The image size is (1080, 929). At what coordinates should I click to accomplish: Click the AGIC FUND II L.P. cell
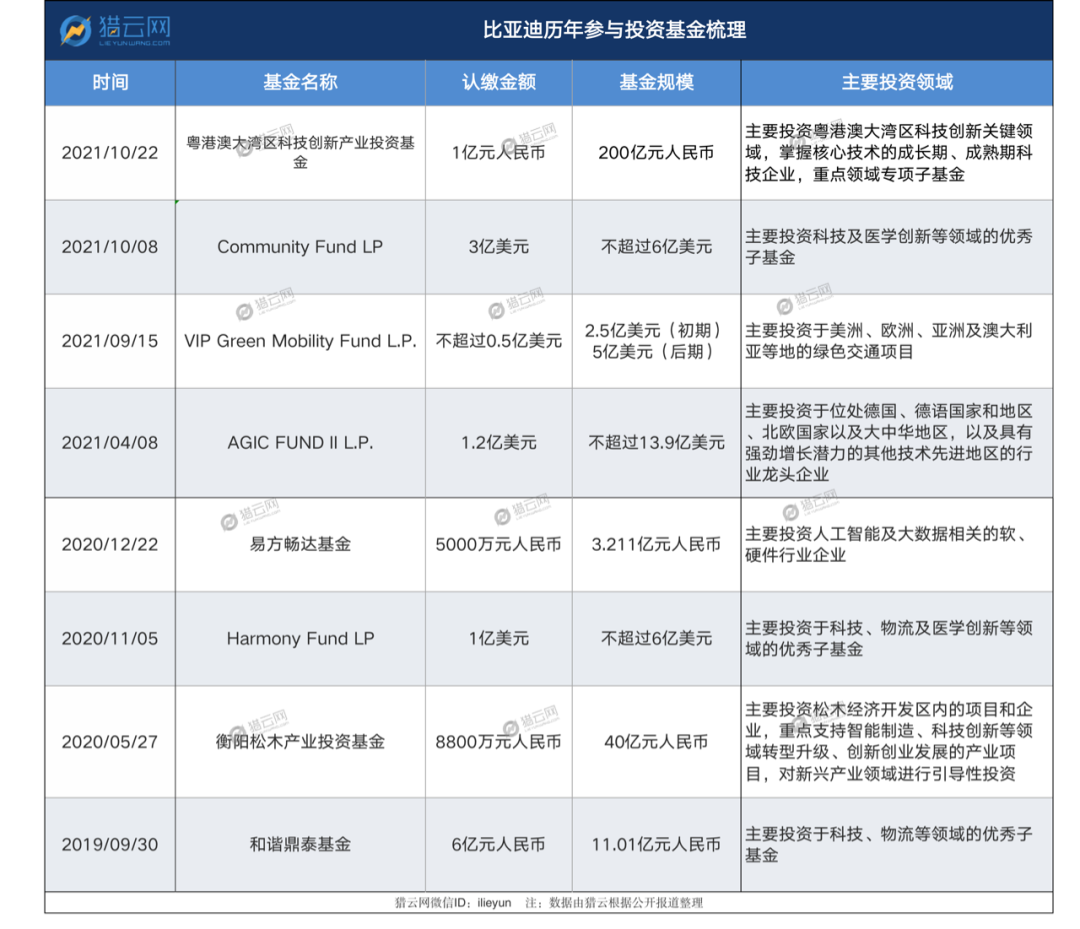tap(300, 443)
